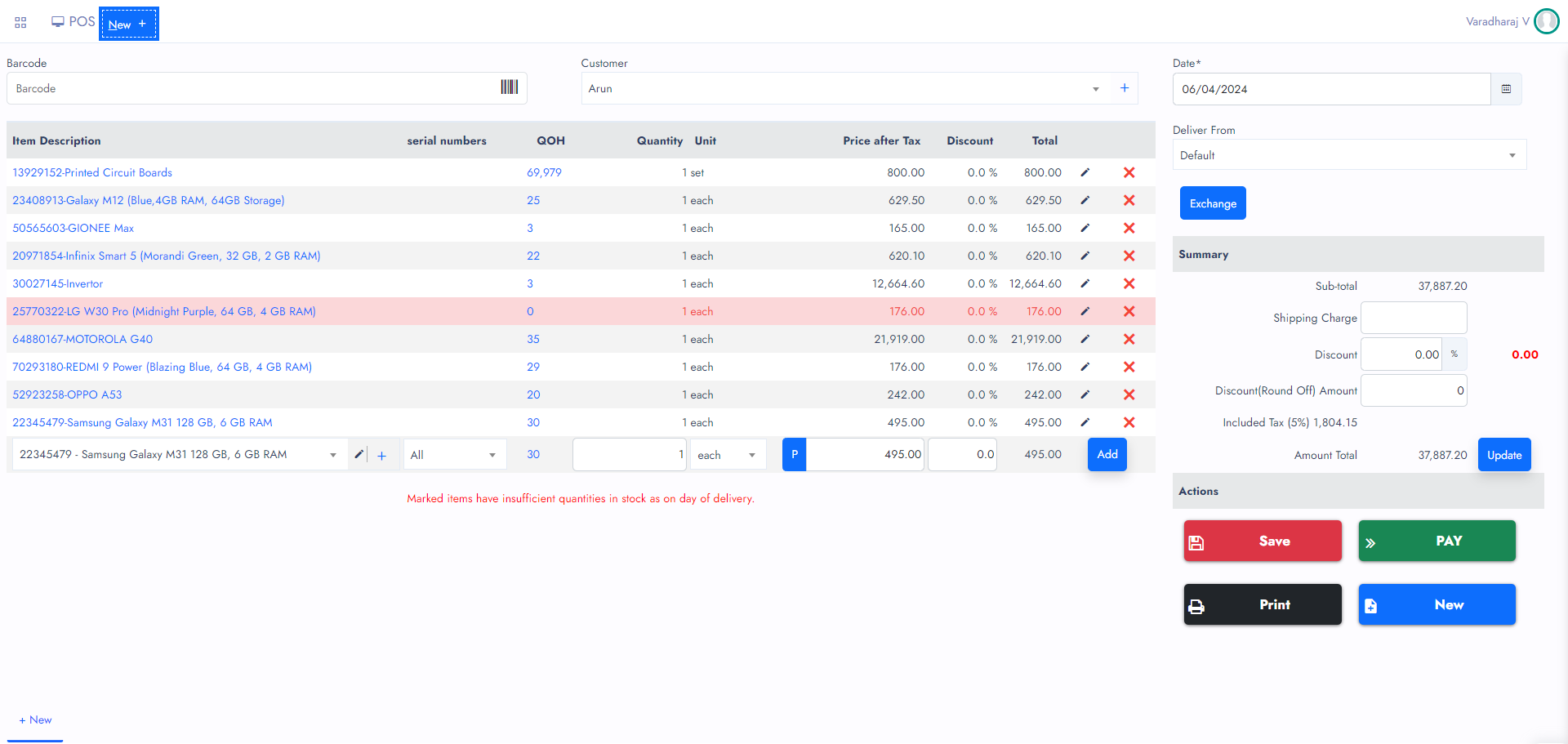Edit the Infinix Smart 5 row

[x=1085, y=256]
